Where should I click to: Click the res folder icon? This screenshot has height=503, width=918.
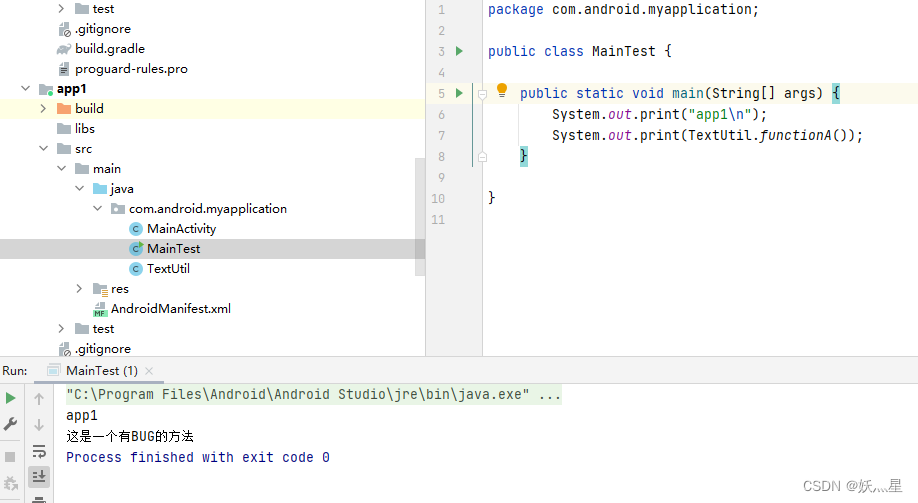click(x=100, y=289)
